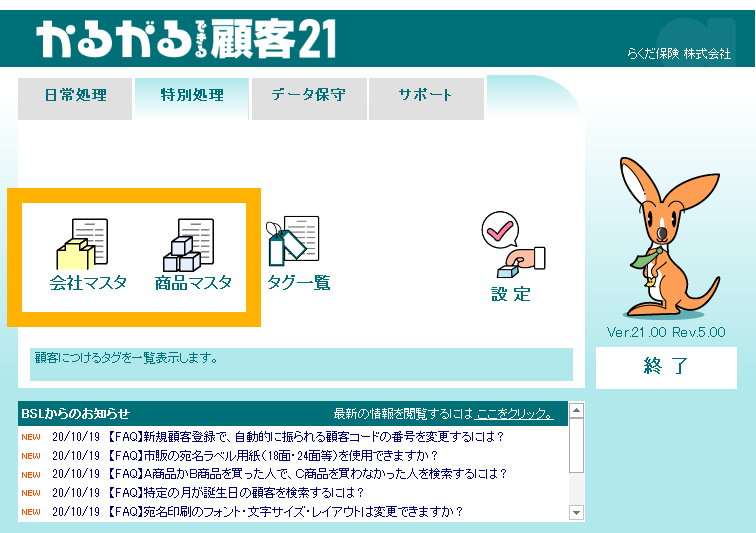Click the らくだ保険 株式会社 company name

[679, 54]
